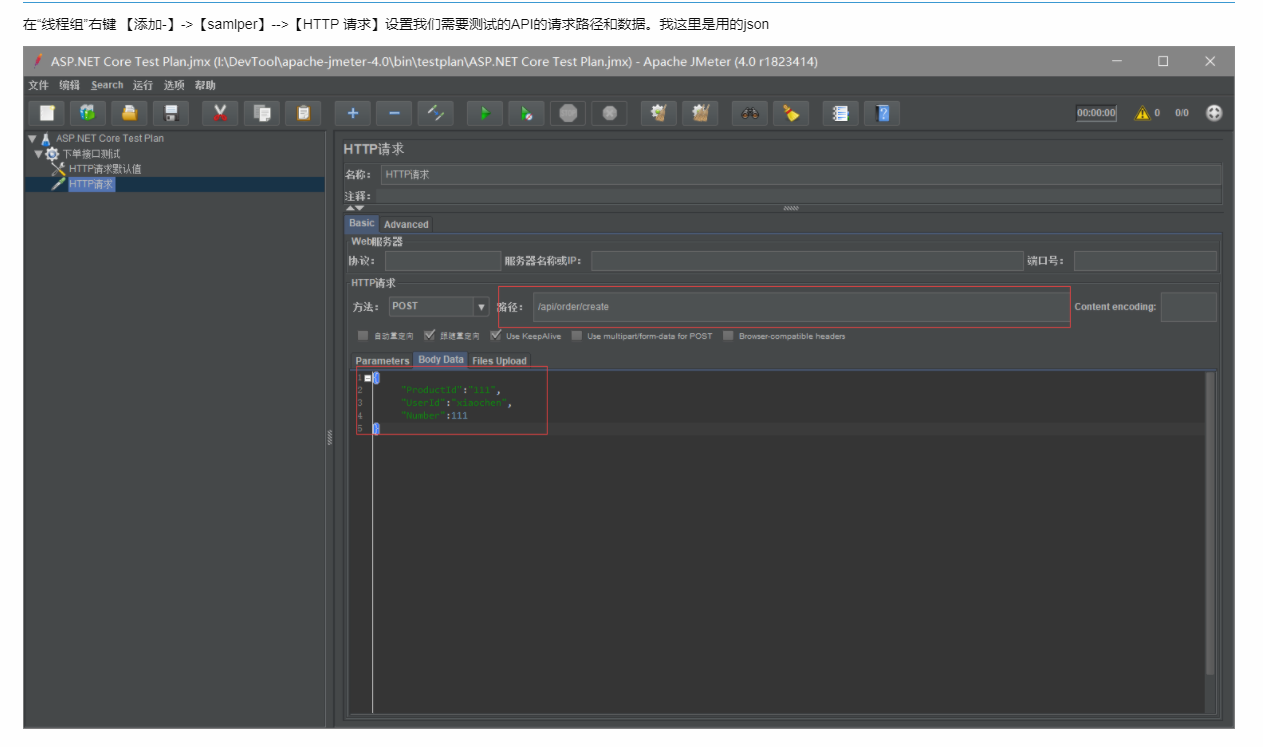Image resolution: width=1263 pixels, height=747 pixels.
Task: Open the 帮助 menu
Action: pyautogui.click(x=205, y=85)
